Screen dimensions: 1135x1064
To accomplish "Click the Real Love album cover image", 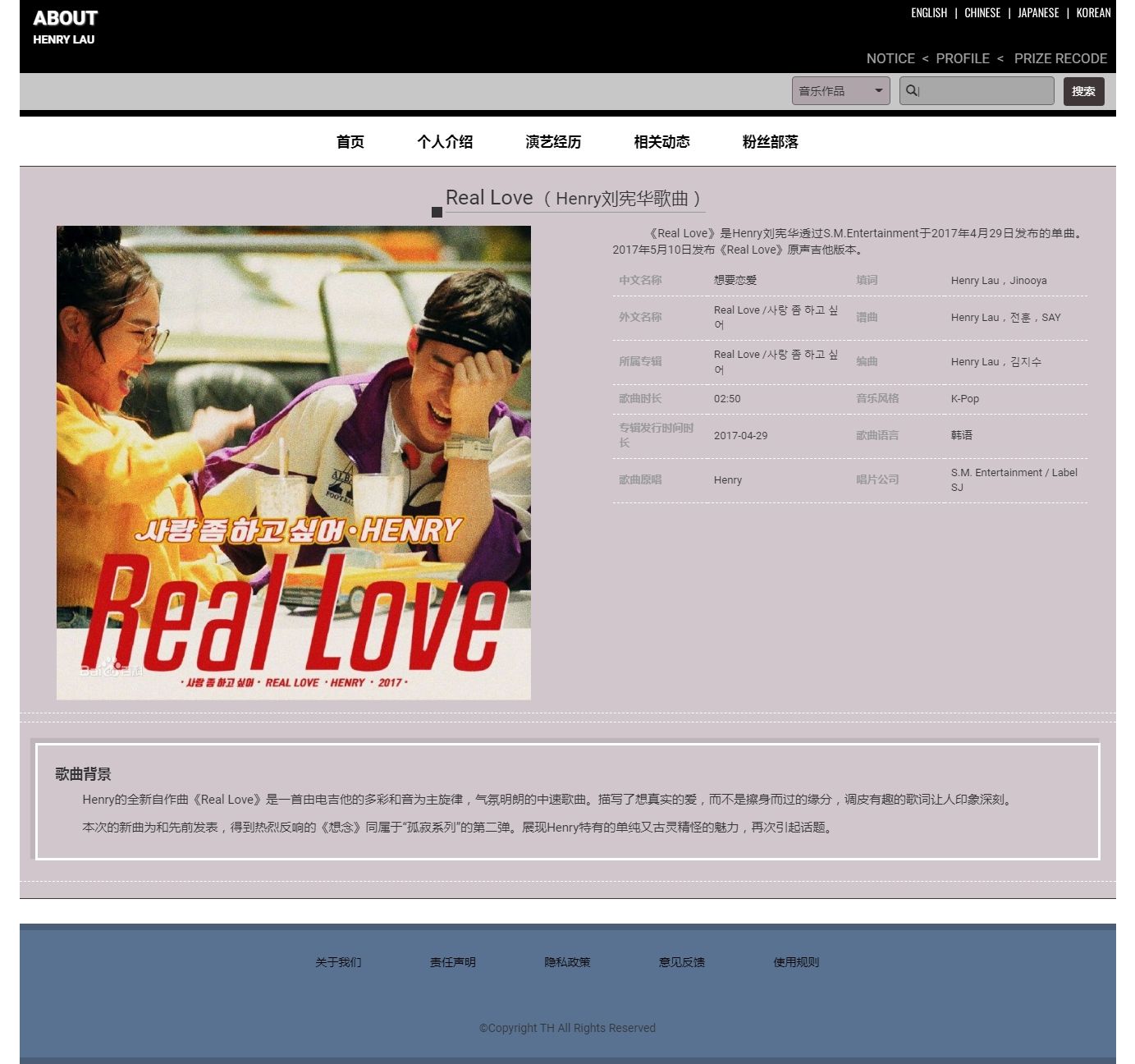I will click(x=294, y=463).
